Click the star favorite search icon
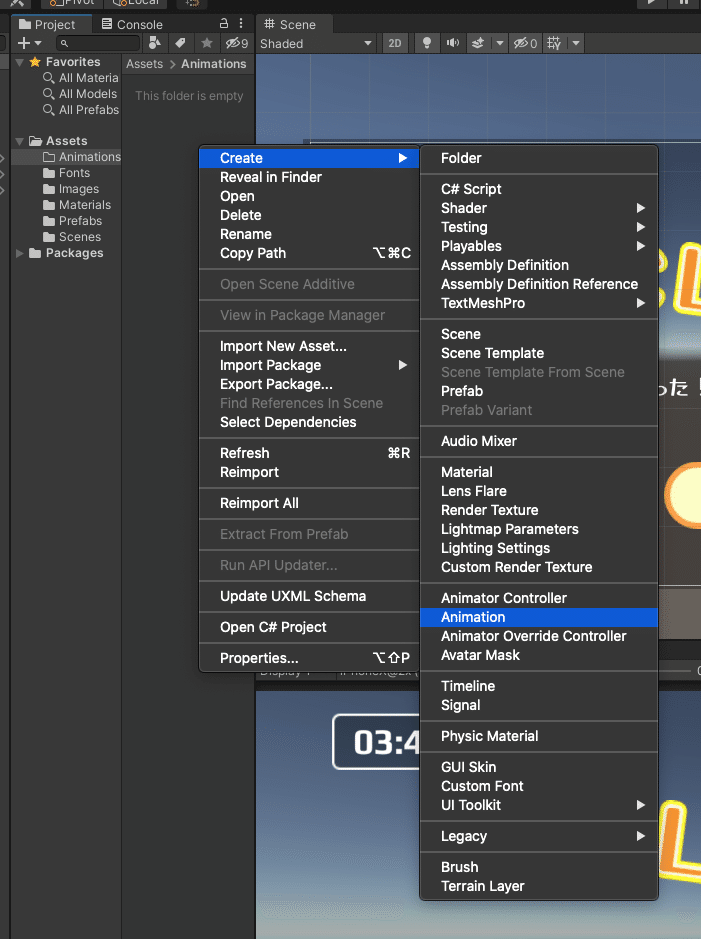Image resolution: width=701 pixels, height=939 pixels. coord(207,43)
